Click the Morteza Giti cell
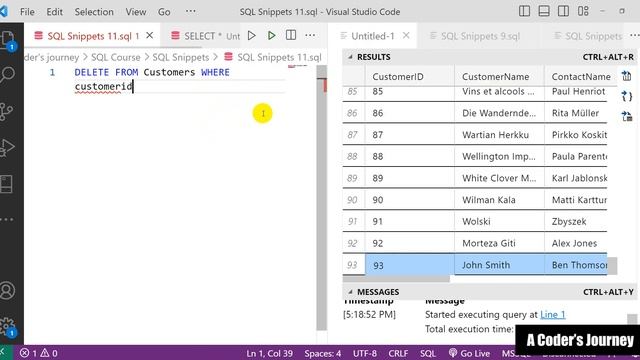 [x=499, y=243]
